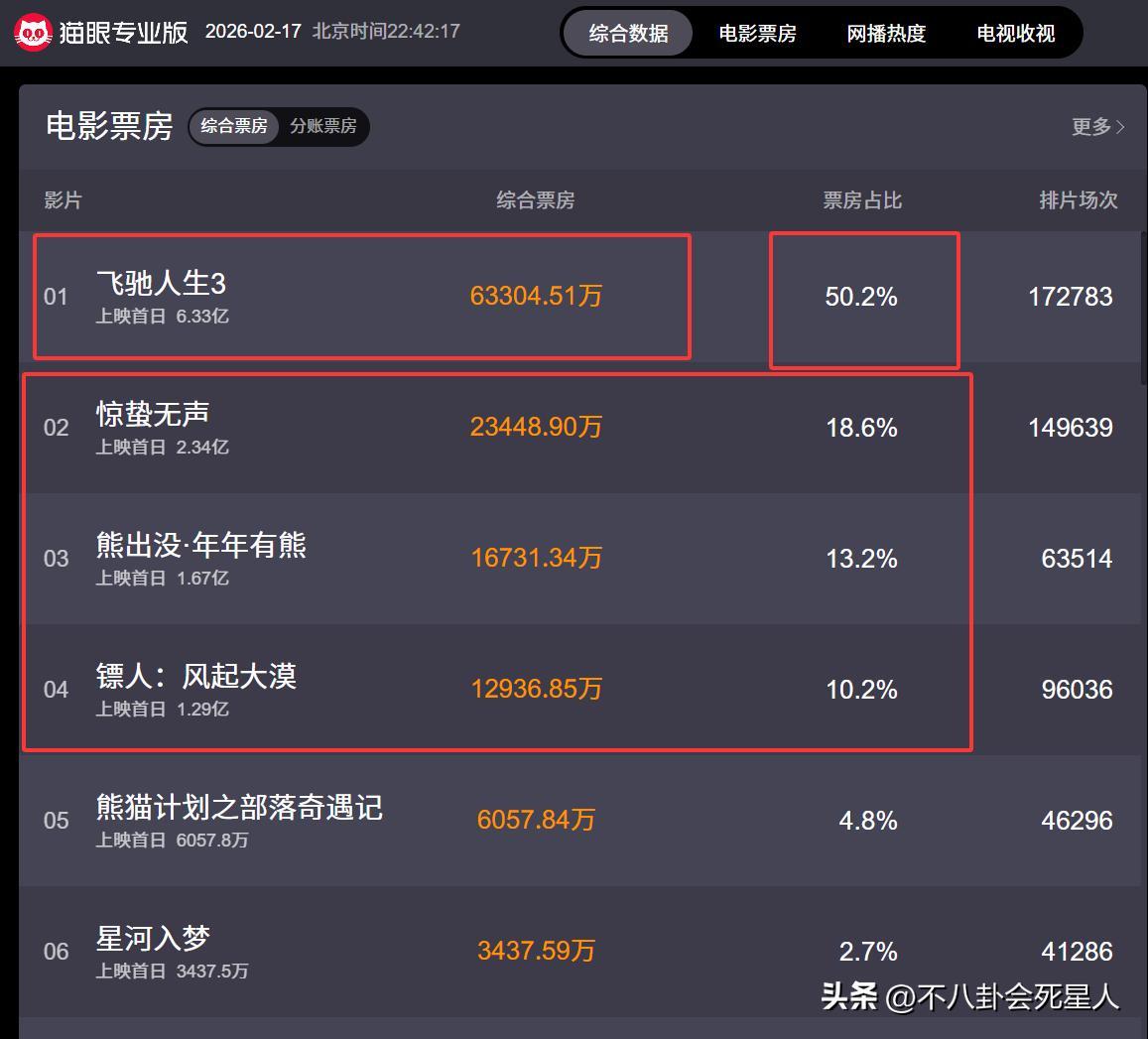Screen dimensions: 1148x1039
Task: Toggle to 综合票房 view
Action: (x=234, y=126)
